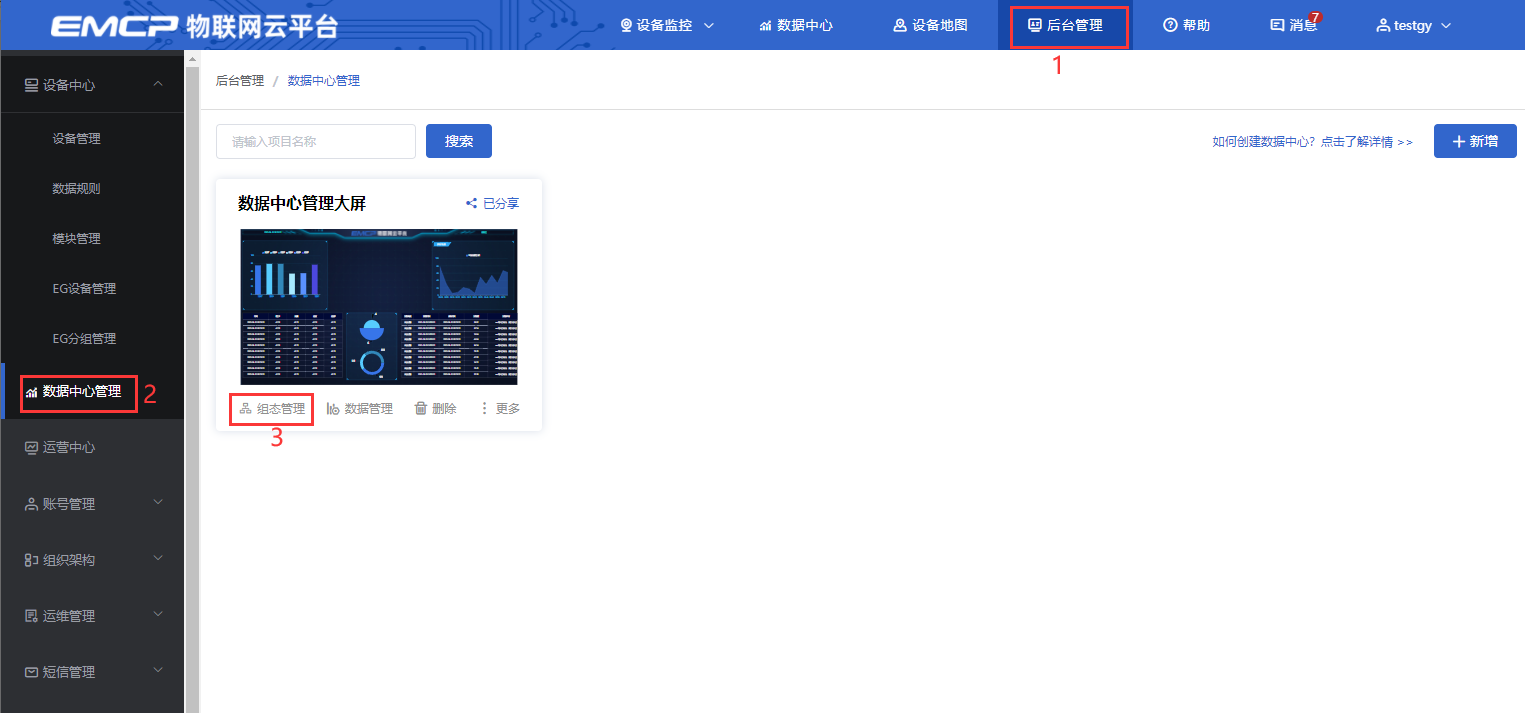This screenshot has width=1525, height=713.
Task: Click the EMCP platform logo
Action: [194, 26]
